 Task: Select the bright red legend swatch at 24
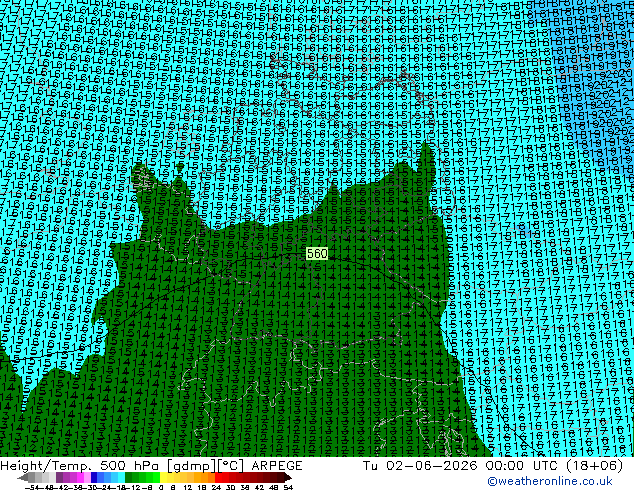(x=218, y=477)
